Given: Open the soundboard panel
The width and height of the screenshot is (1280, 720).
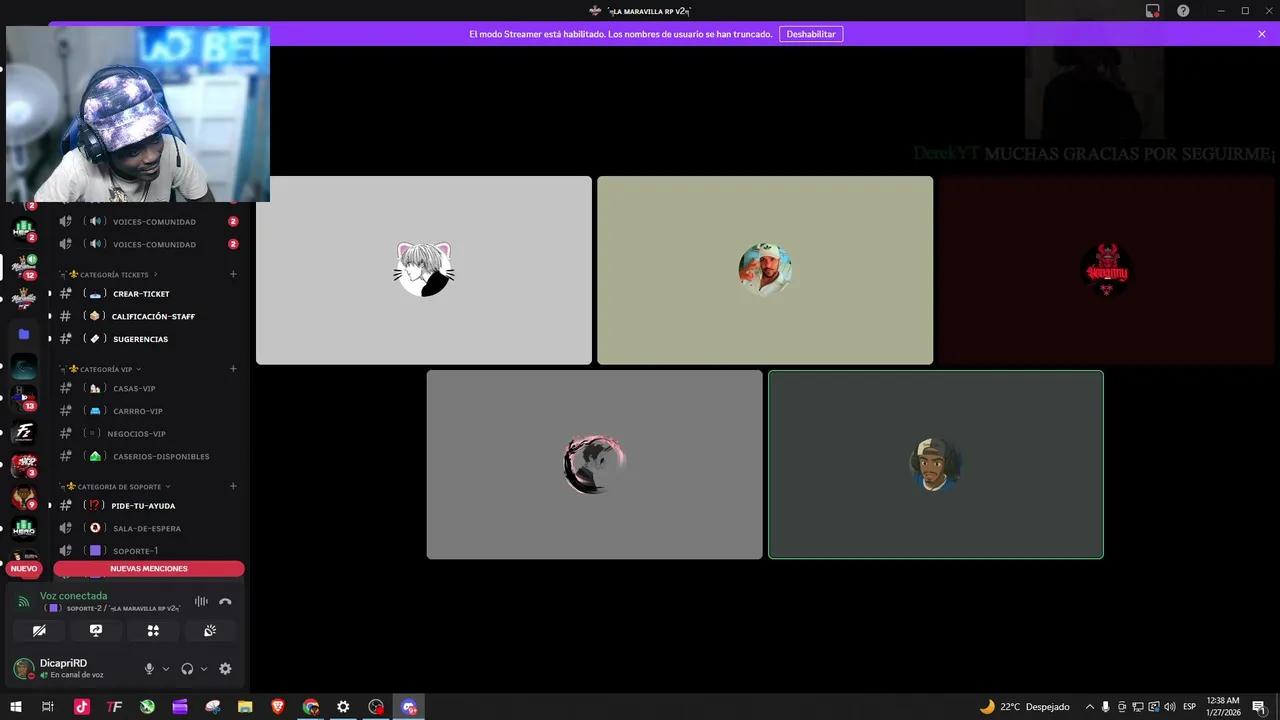Looking at the screenshot, I should (x=209, y=630).
